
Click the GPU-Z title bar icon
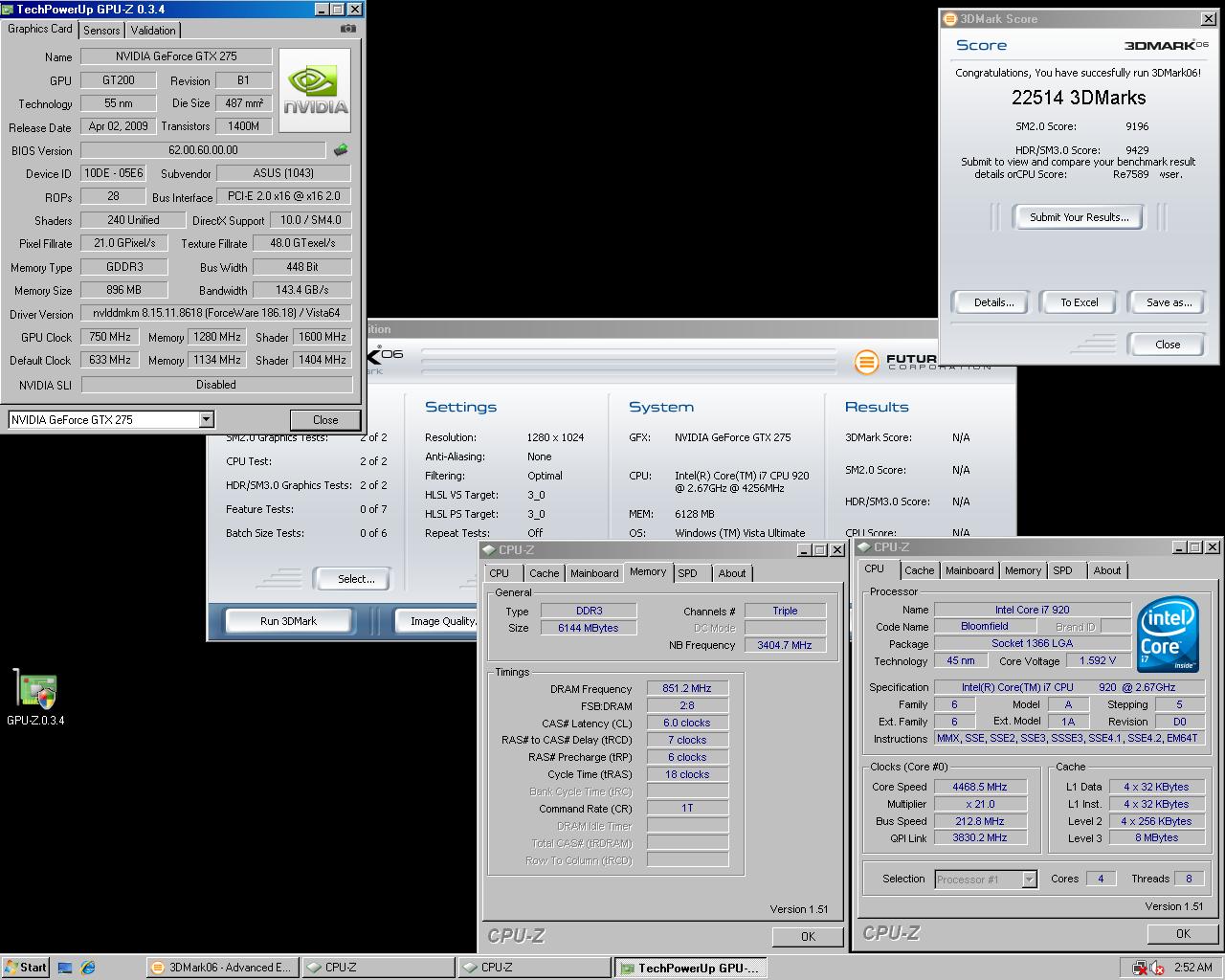tap(9, 10)
